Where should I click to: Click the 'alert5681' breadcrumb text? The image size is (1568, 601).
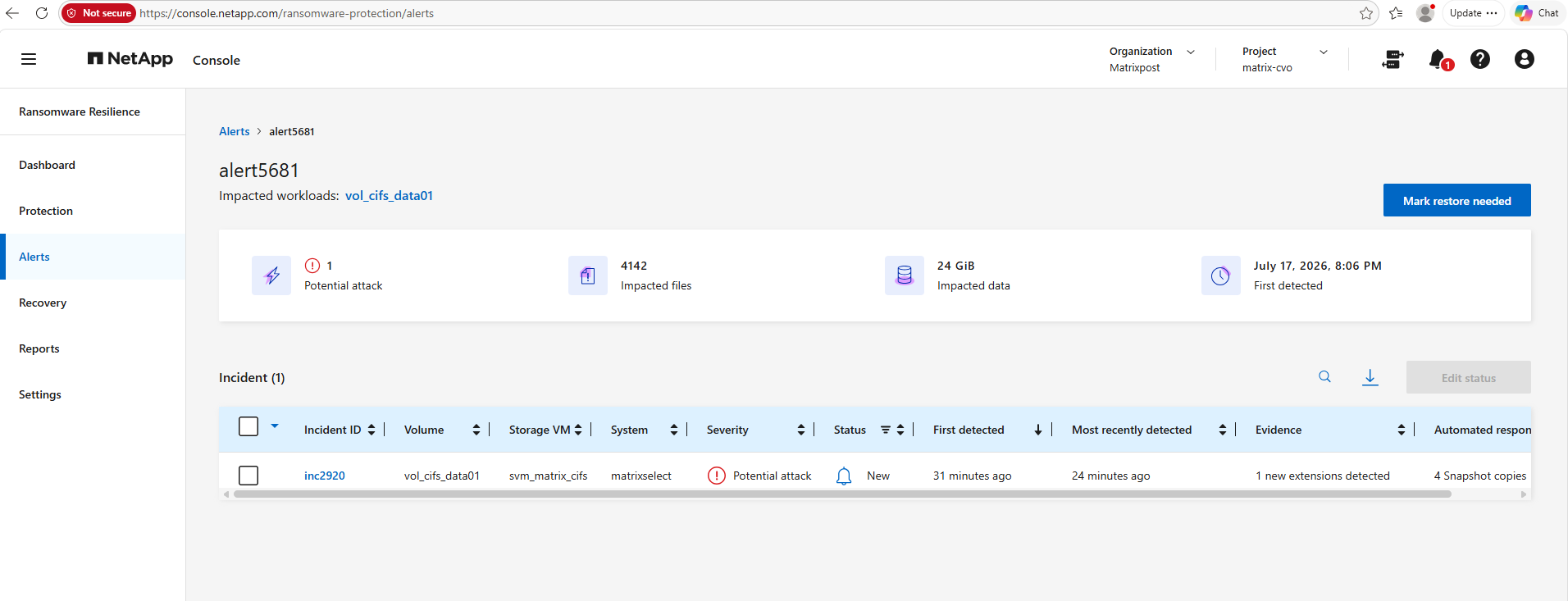pyautogui.click(x=292, y=131)
